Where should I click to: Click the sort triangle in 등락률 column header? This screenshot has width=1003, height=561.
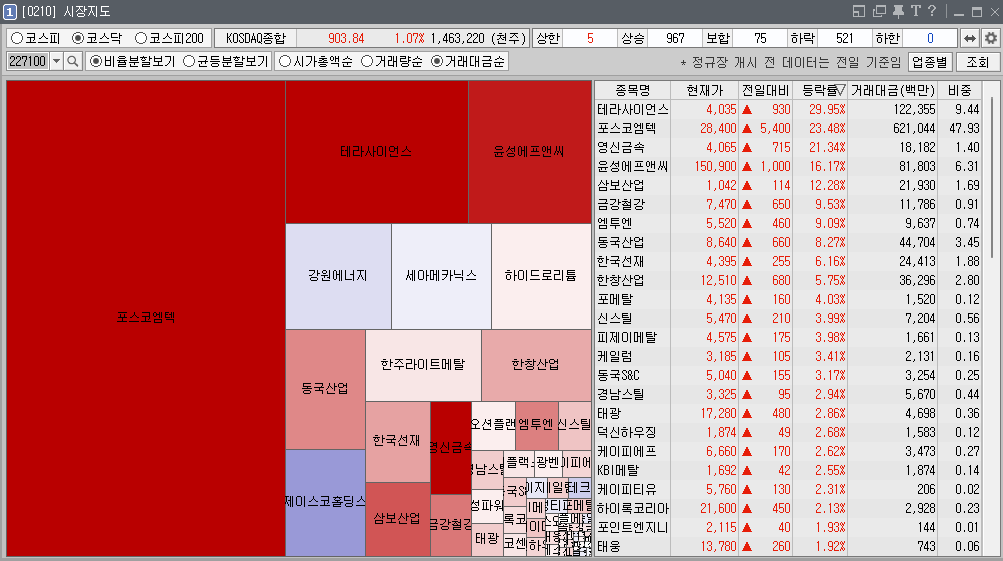(841, 91)
